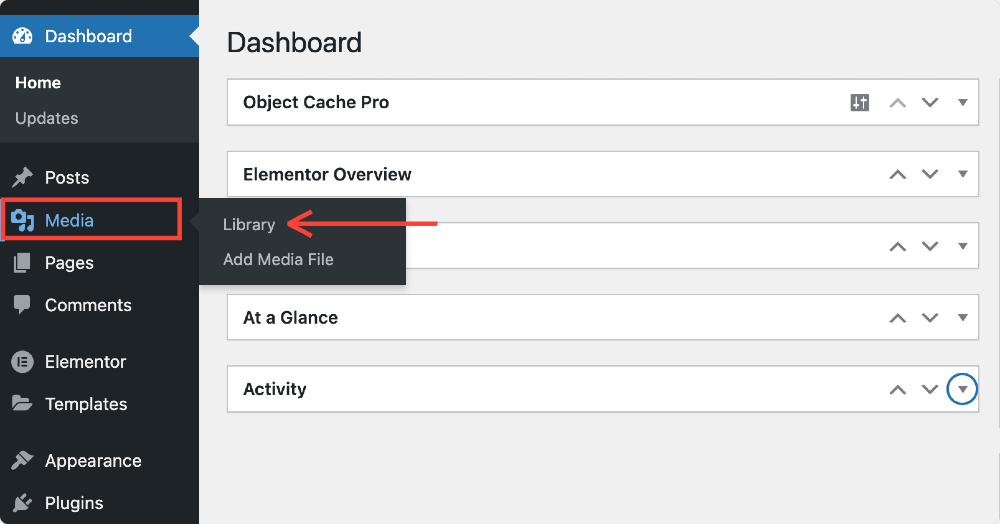Open Object Cache Pro settings sliders icon
This screenshot has width=1000, height=524.
point(860,102)
